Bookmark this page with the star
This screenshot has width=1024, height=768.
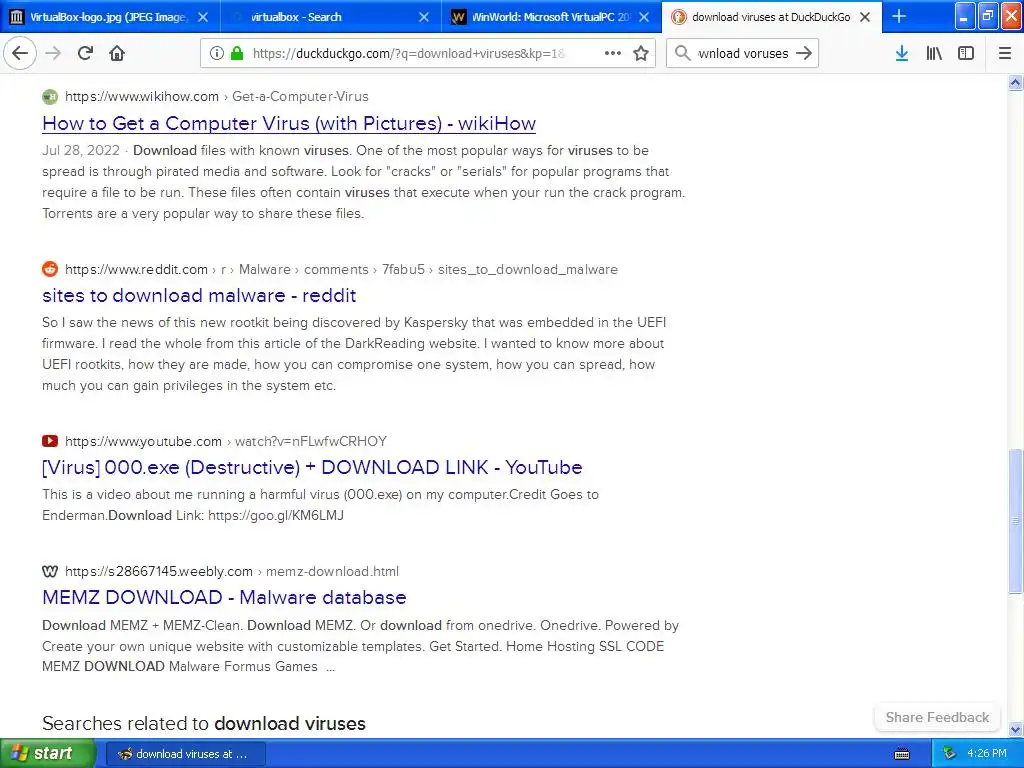click(641, 54)
